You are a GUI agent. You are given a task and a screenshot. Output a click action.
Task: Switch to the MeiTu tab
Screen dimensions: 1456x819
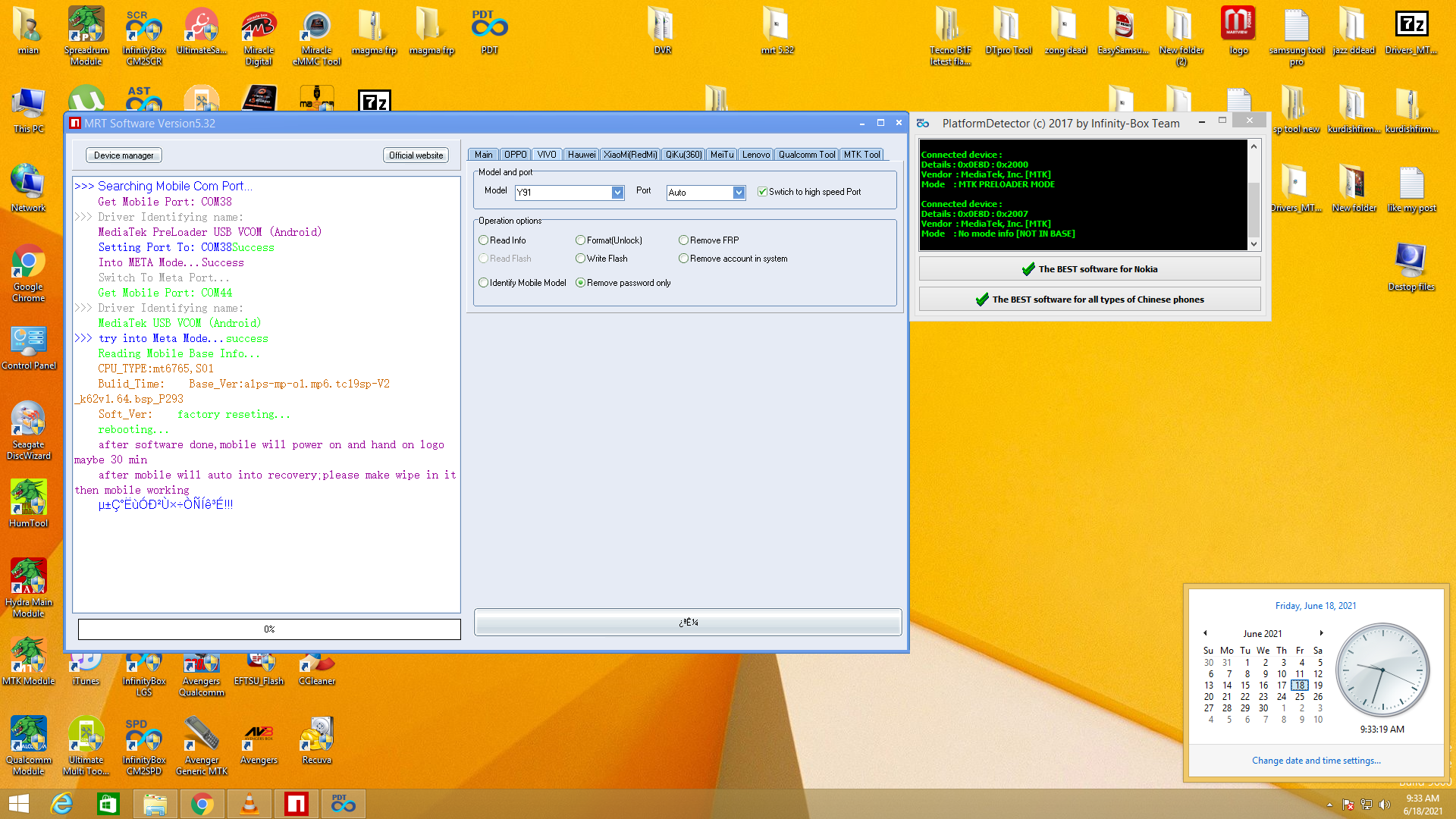point(722,155)
